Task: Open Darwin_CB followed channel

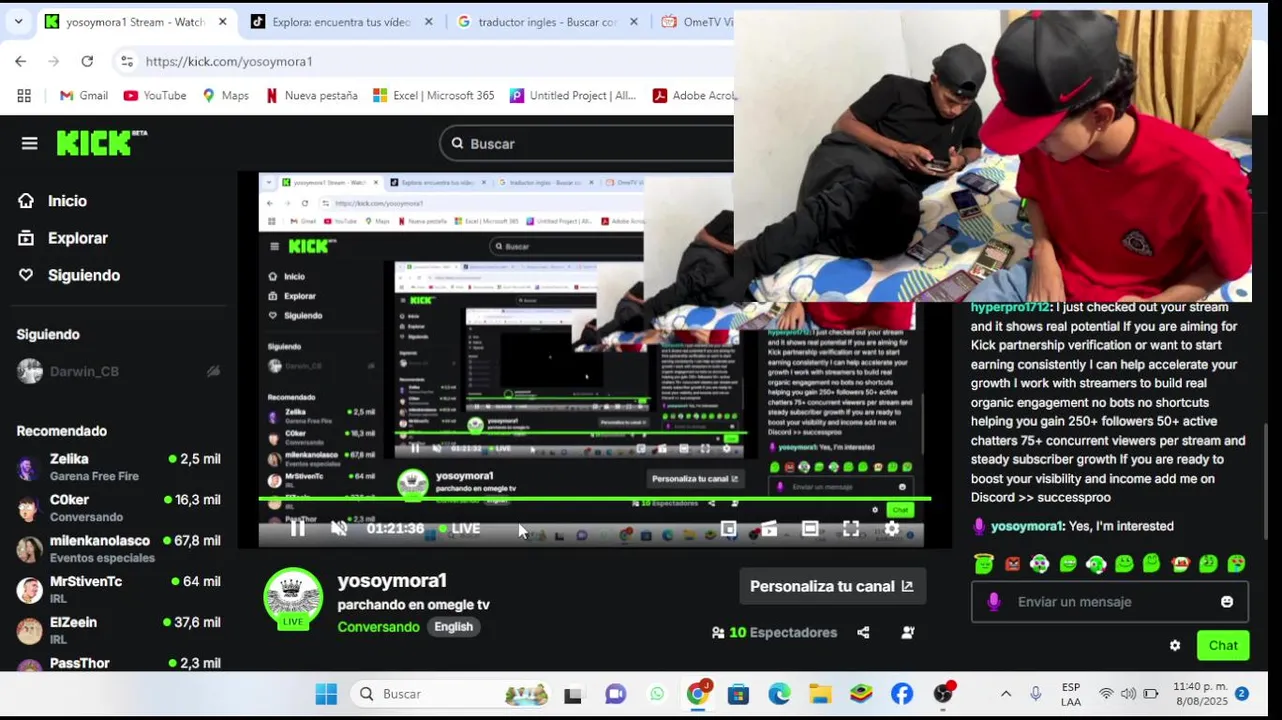Action: coord(118,371)
